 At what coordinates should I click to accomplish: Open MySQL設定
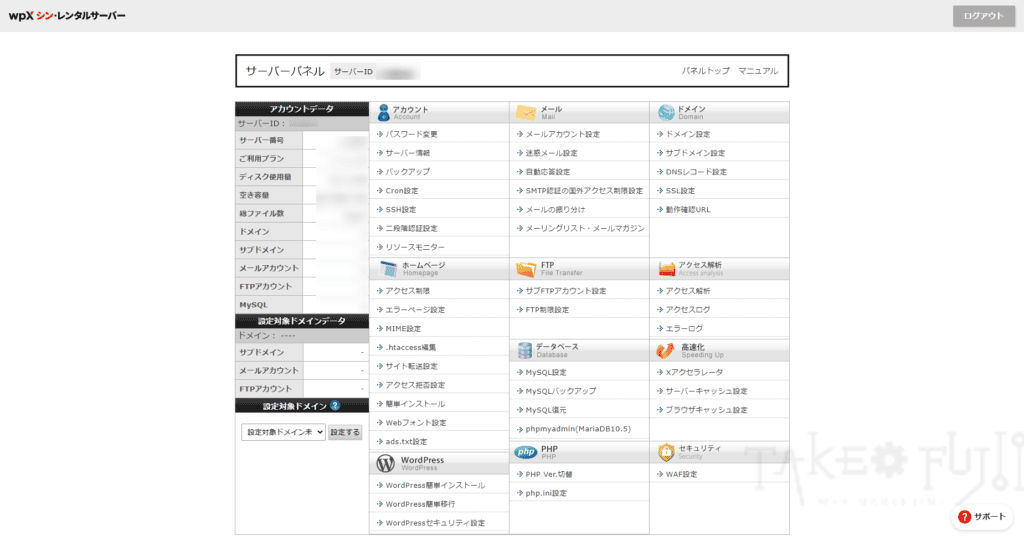tap(546, 372)
